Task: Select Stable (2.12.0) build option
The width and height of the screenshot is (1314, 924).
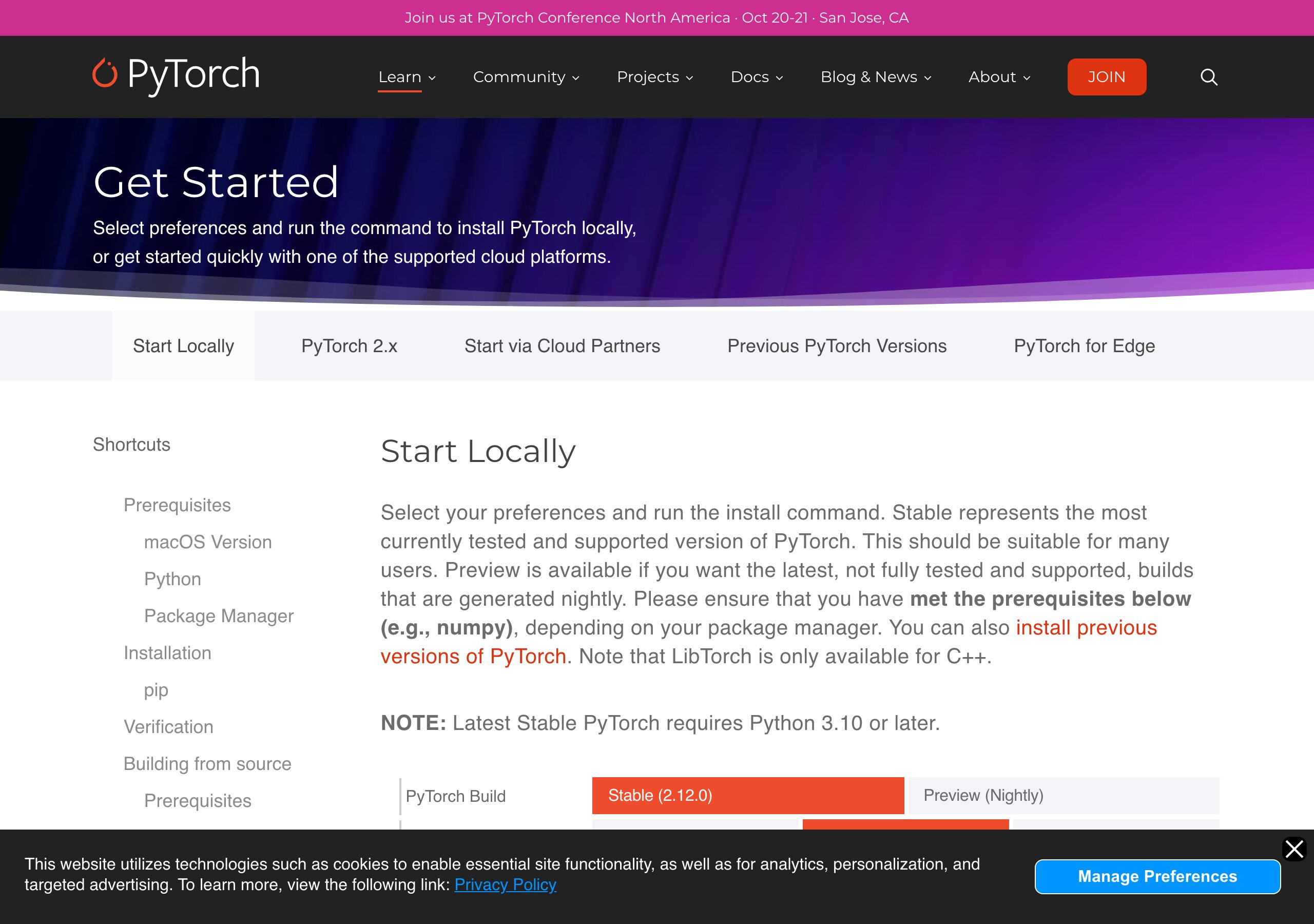Action: 748,795
